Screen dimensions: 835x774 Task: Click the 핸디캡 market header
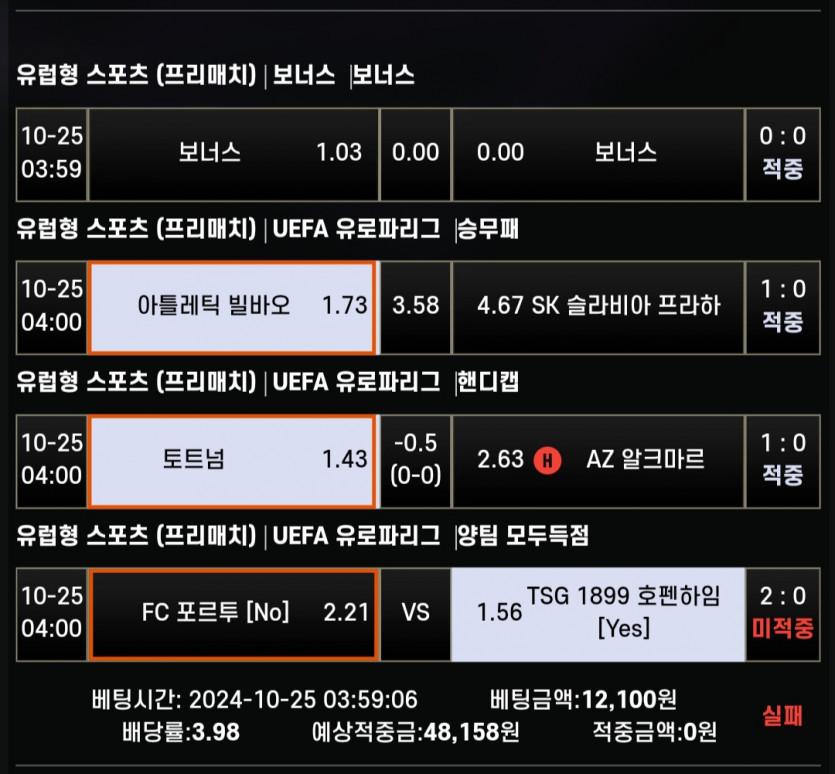coord(487,382)
